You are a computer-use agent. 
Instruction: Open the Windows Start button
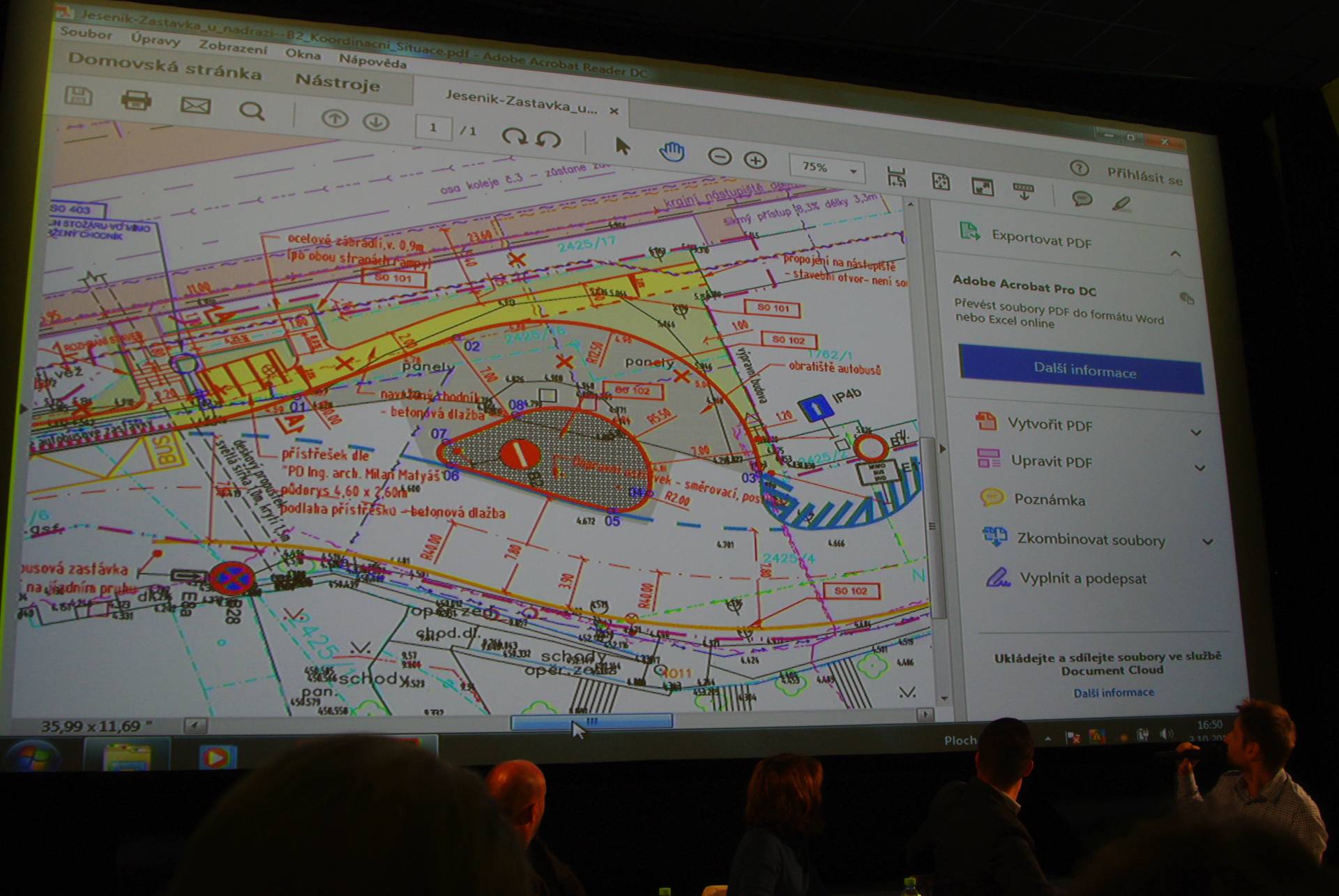point(31,757)
